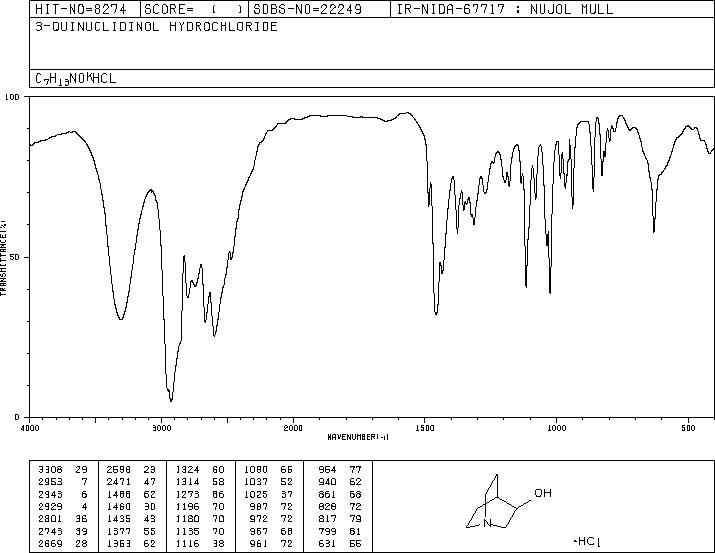
Task: Click the HCl label under structure
Action: [587, 542]
